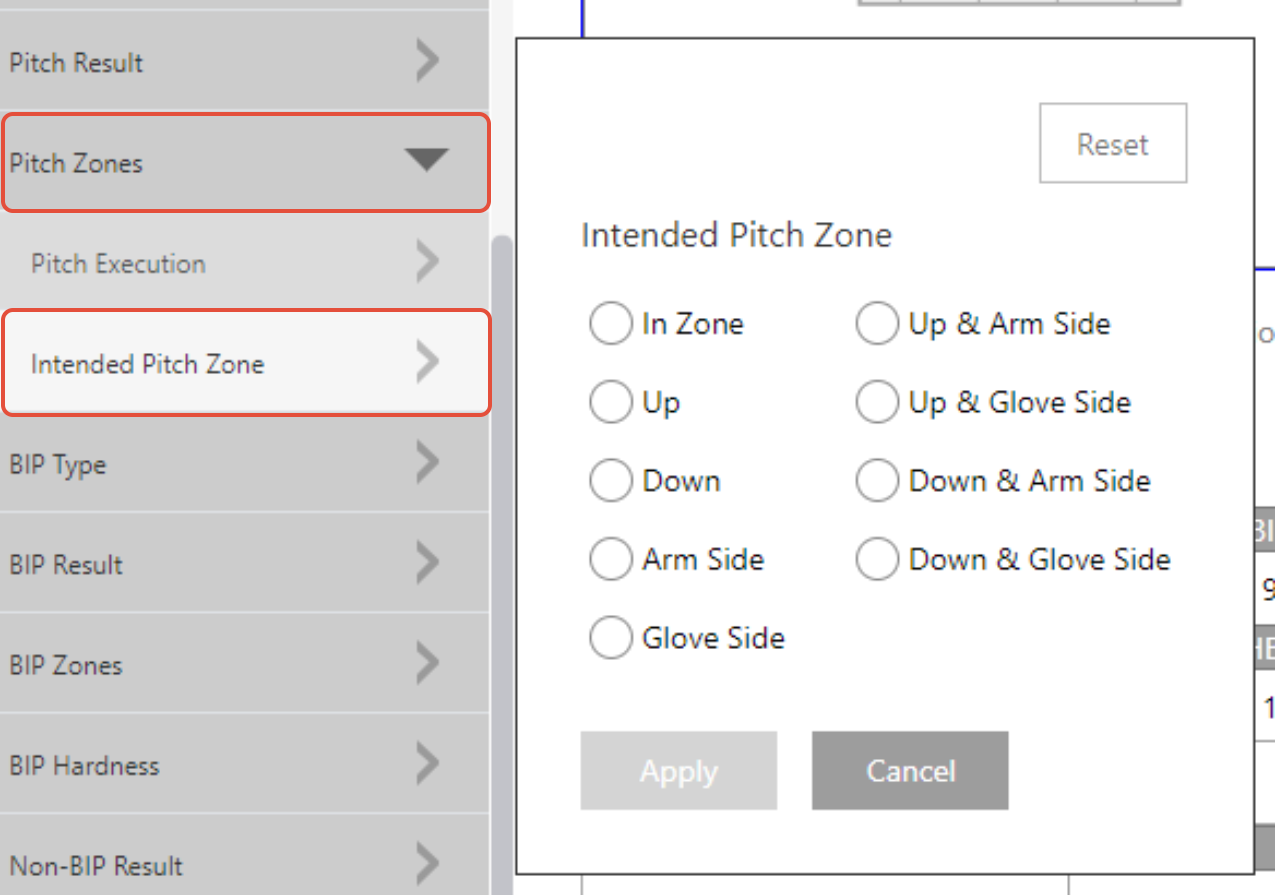Select Down as intended pitch zone
The width and height of the screenshot is (1275, 895).
(x=610, y=481)
